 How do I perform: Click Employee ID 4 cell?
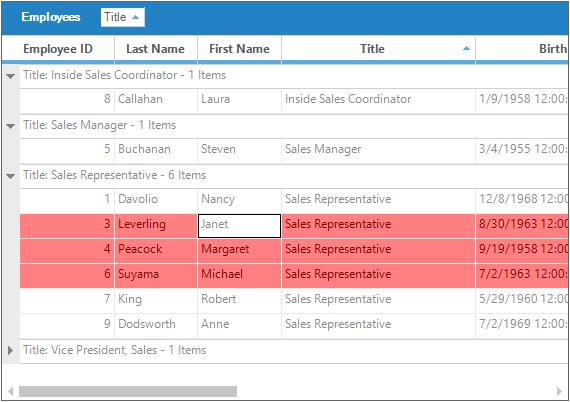click(67, 251)
